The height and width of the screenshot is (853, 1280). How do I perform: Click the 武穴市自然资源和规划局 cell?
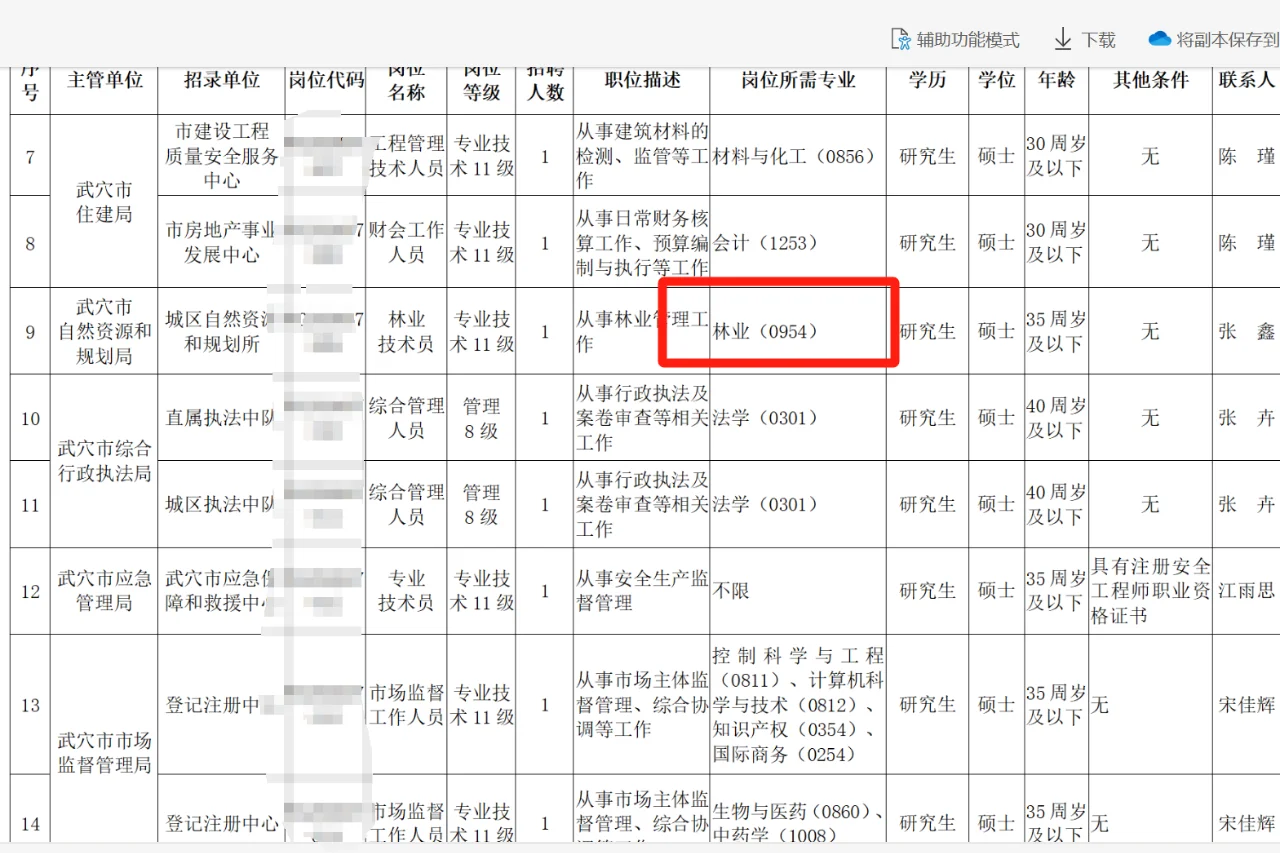pyautogui.click(x=104, y=331)
